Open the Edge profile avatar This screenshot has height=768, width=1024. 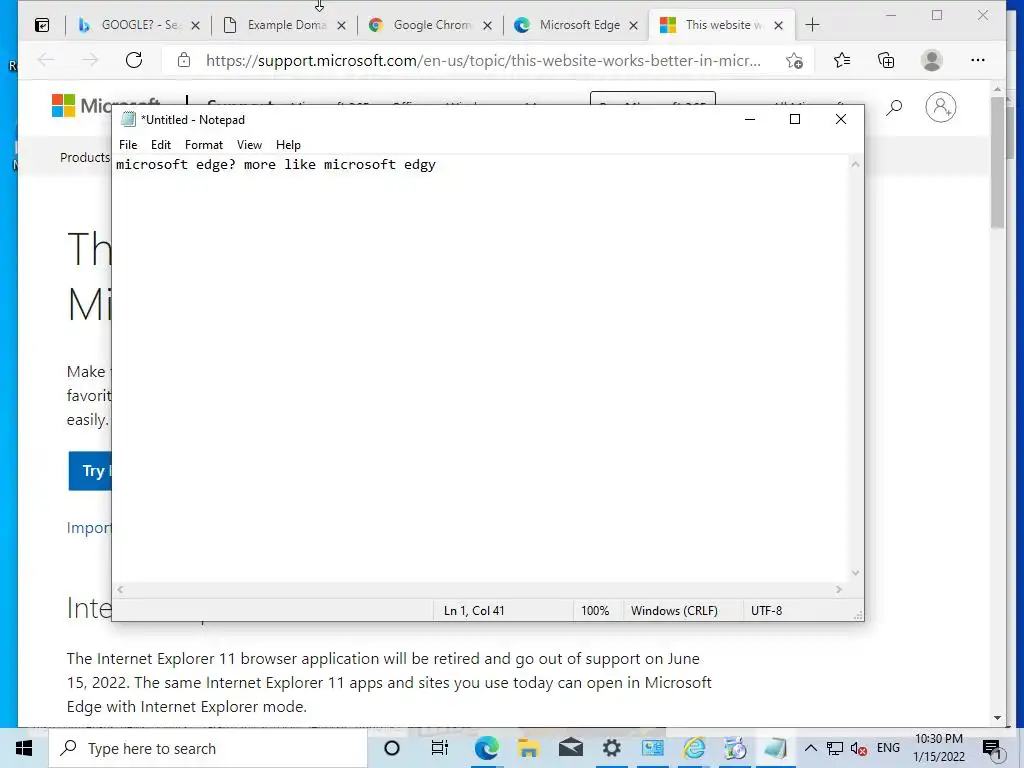coord(931,61)
